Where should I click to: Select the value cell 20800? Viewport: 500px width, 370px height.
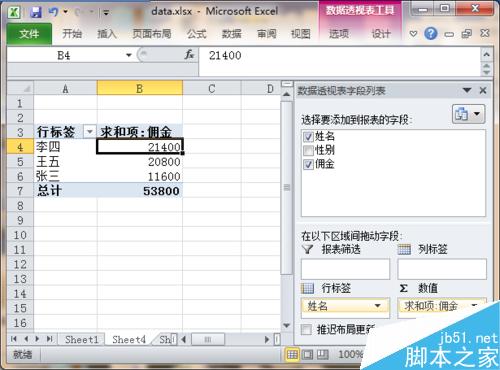[x=140, y=162]
